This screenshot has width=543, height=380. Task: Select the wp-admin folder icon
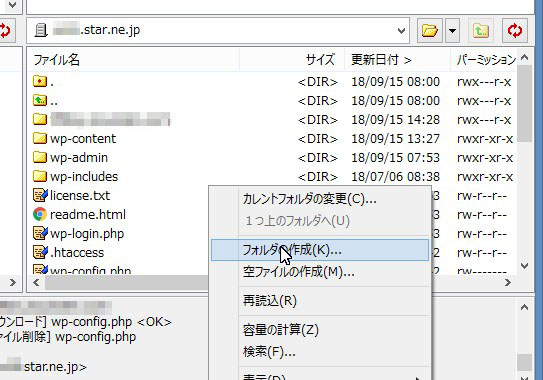[x=40, y=158]
